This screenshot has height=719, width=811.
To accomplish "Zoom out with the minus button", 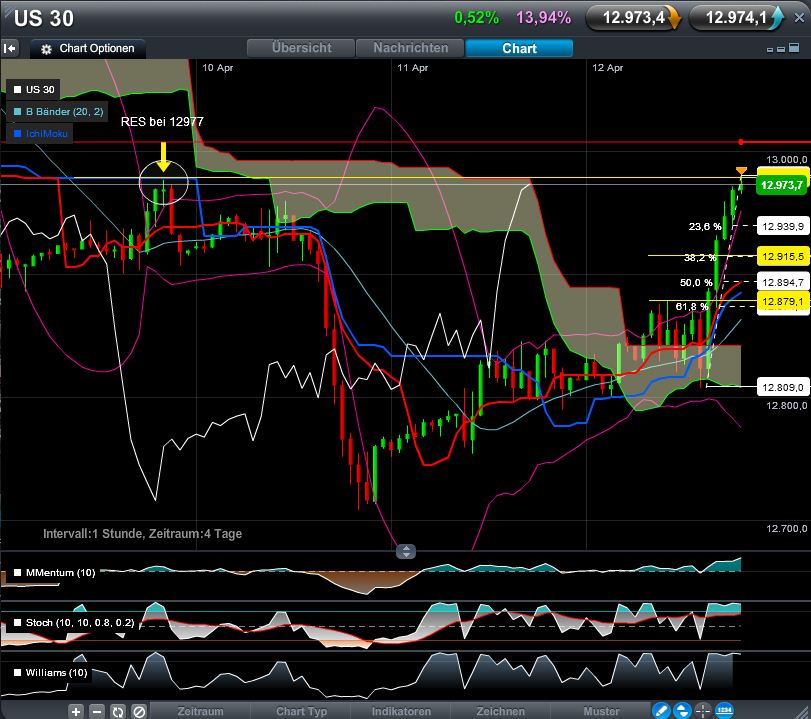I will tap(97, 711).
